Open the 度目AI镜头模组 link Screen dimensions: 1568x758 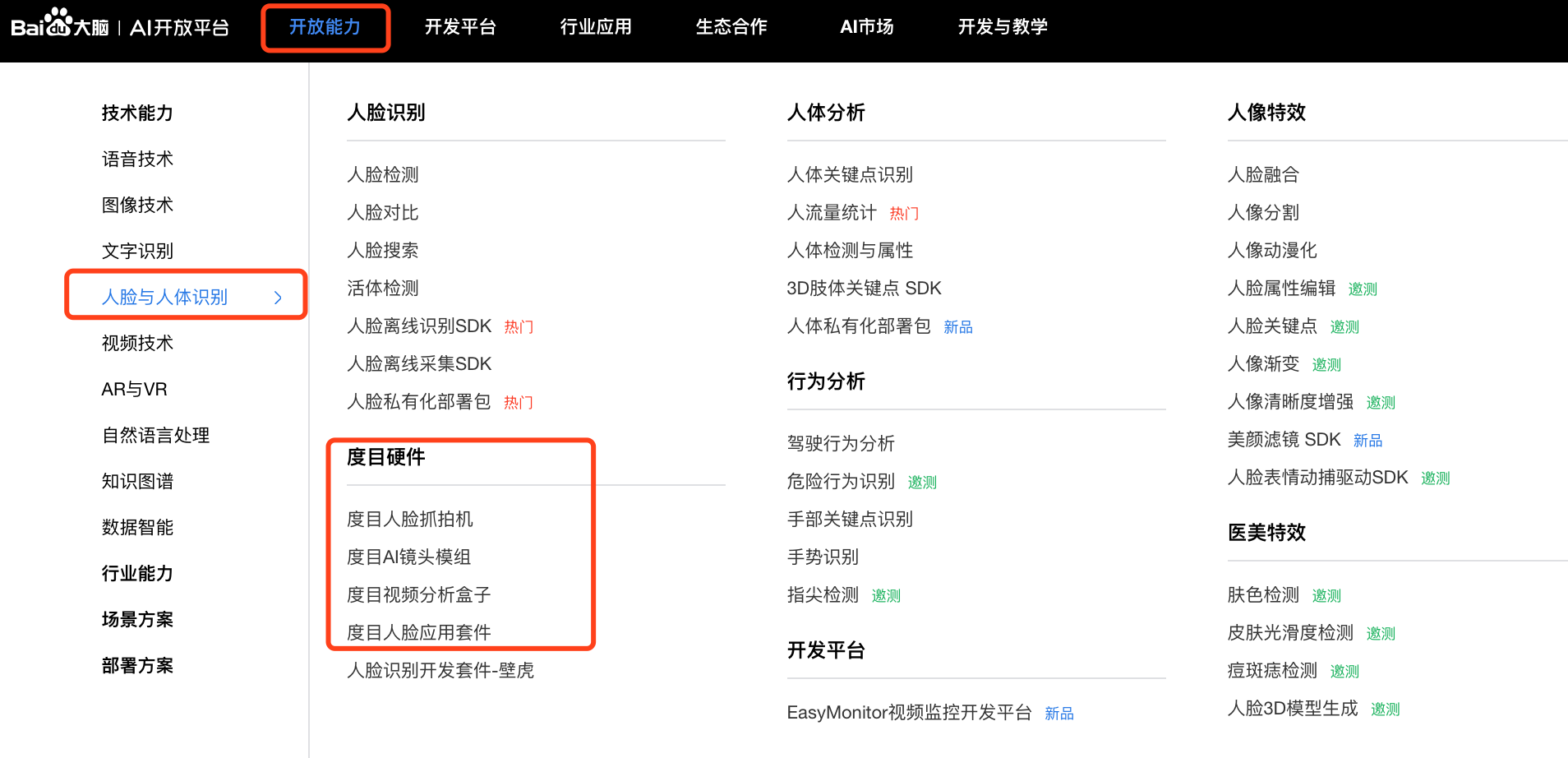[x=408, y=557]
